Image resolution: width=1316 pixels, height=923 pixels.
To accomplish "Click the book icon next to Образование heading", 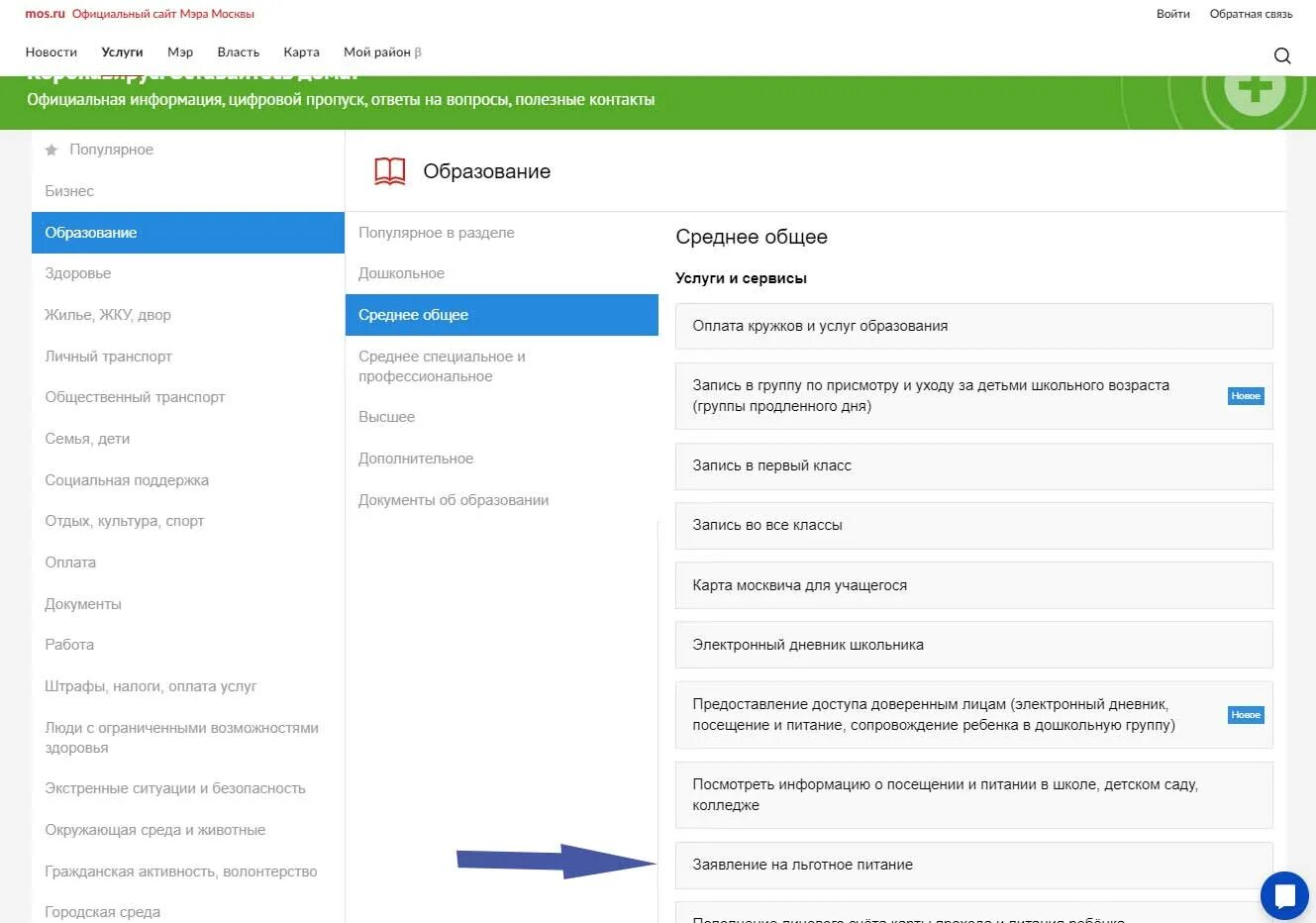I will click(390, 171).
